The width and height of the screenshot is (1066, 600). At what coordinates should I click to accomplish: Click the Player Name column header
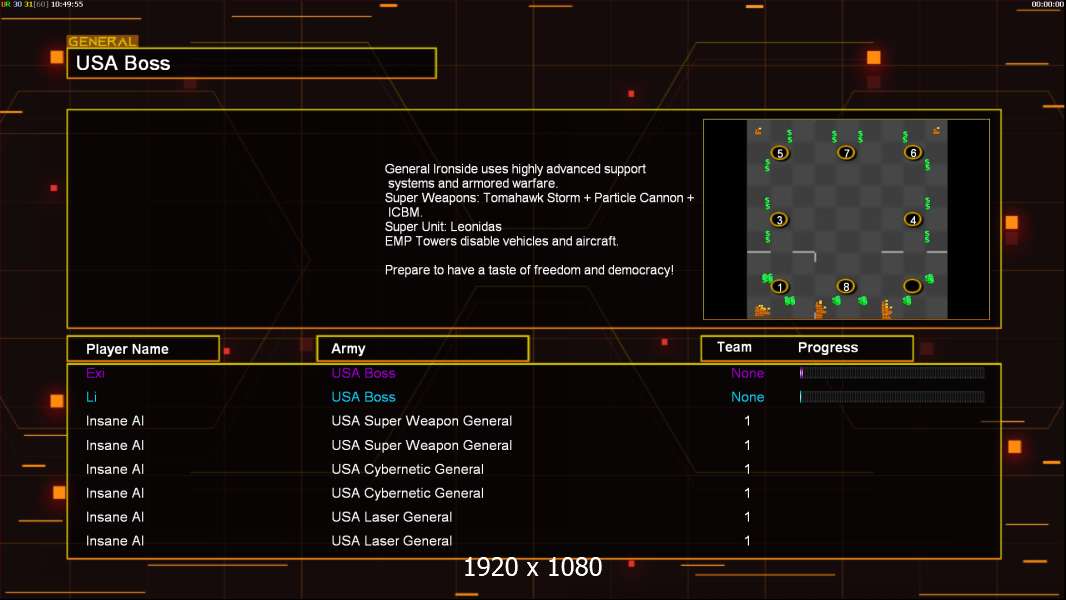tap(143, 349)
